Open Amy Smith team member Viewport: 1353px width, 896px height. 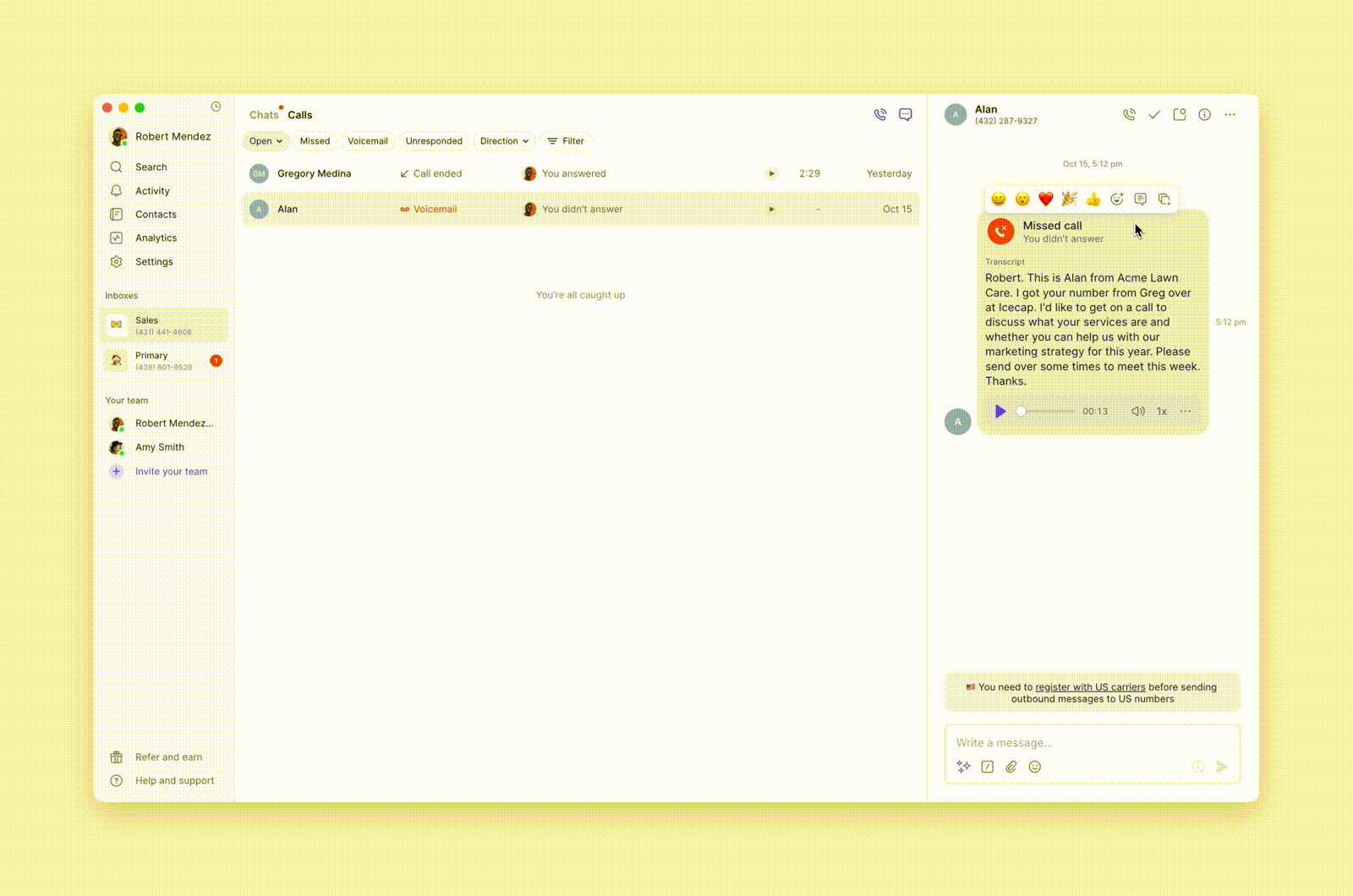[163, 447]
